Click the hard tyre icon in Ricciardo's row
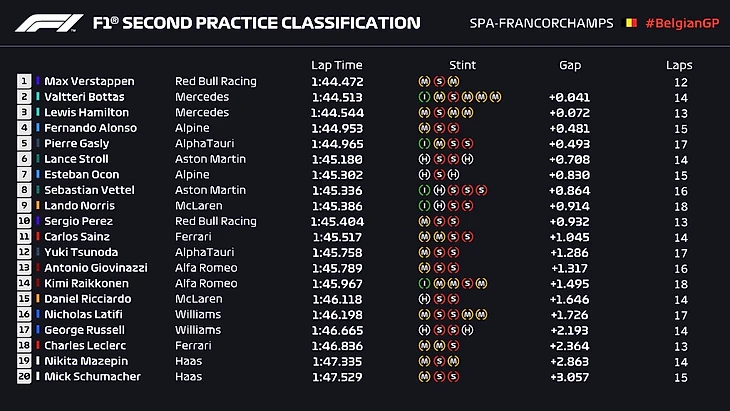Image resolution: width=730 pixels, height=411 pixels. [424, 299]
